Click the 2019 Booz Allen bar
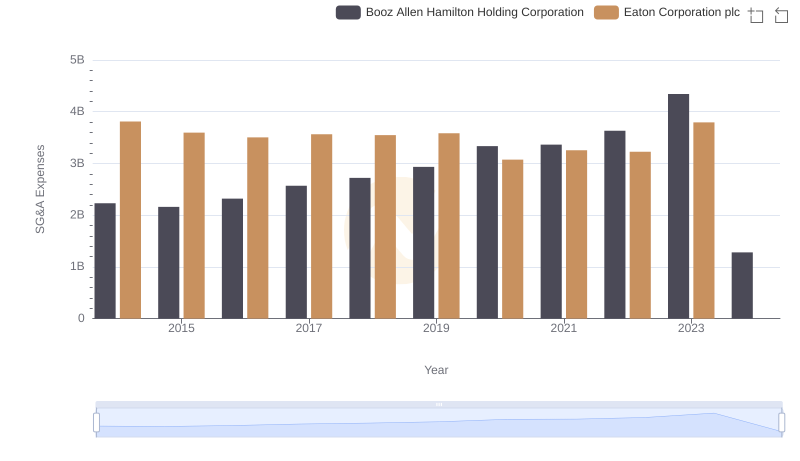Screen dimensions: 800x461 (423, 243)
